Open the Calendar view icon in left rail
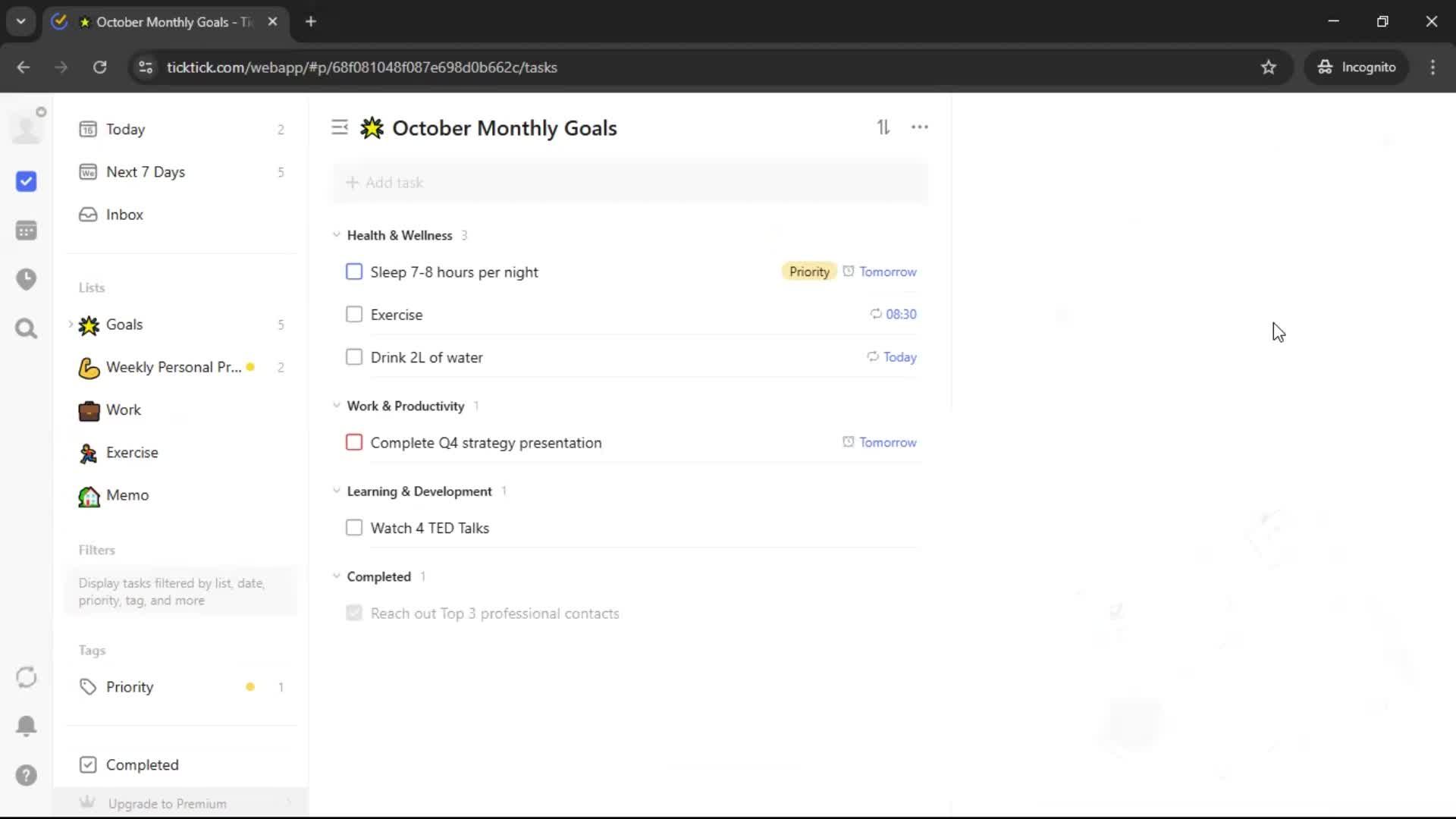1456x819 pixels. [27, 231]
